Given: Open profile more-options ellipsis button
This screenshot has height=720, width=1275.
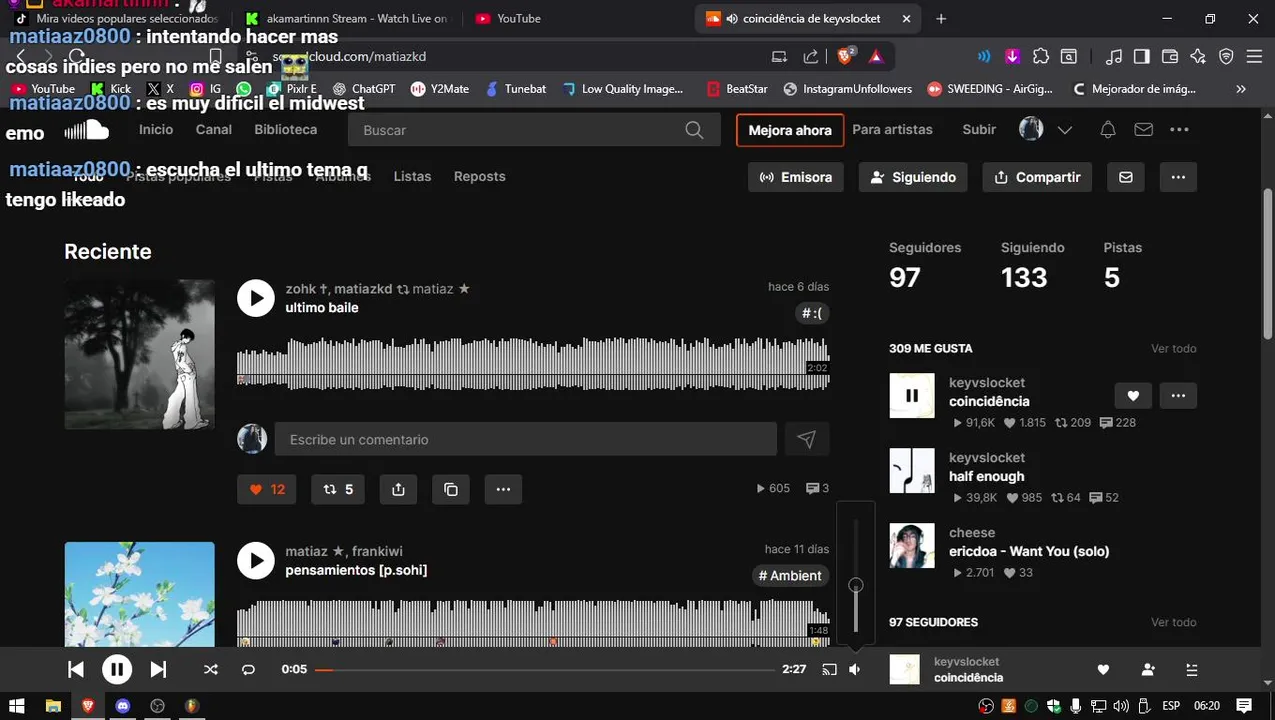Looking at the screenshot, I should click(1178, 177).
